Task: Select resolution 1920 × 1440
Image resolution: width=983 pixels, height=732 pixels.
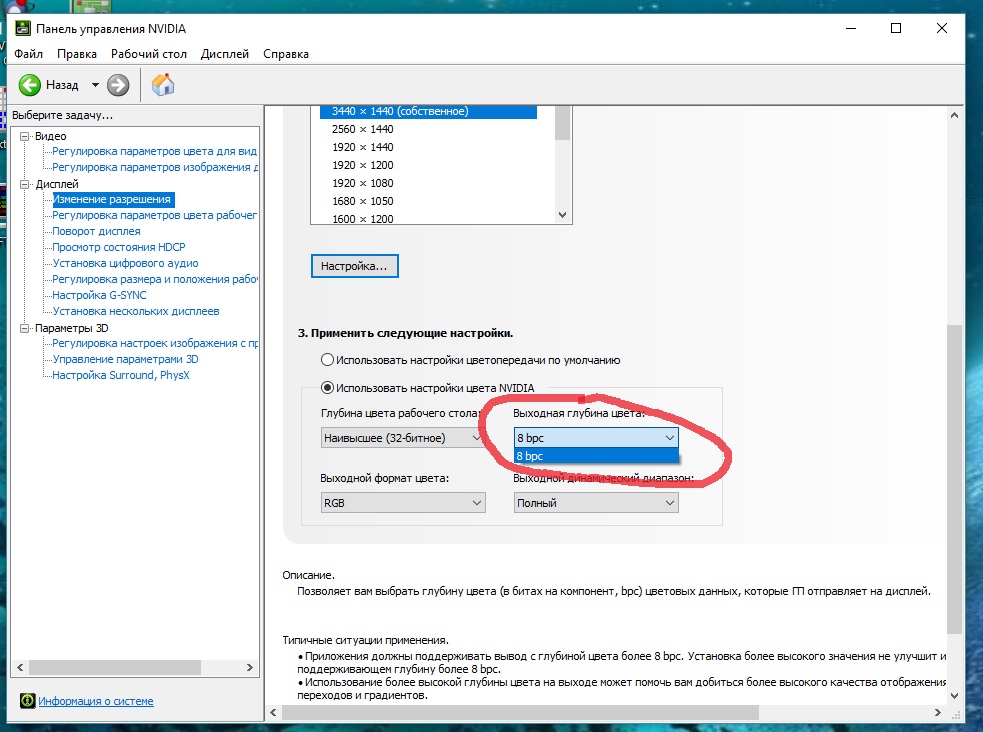Action: coord(362,147)
